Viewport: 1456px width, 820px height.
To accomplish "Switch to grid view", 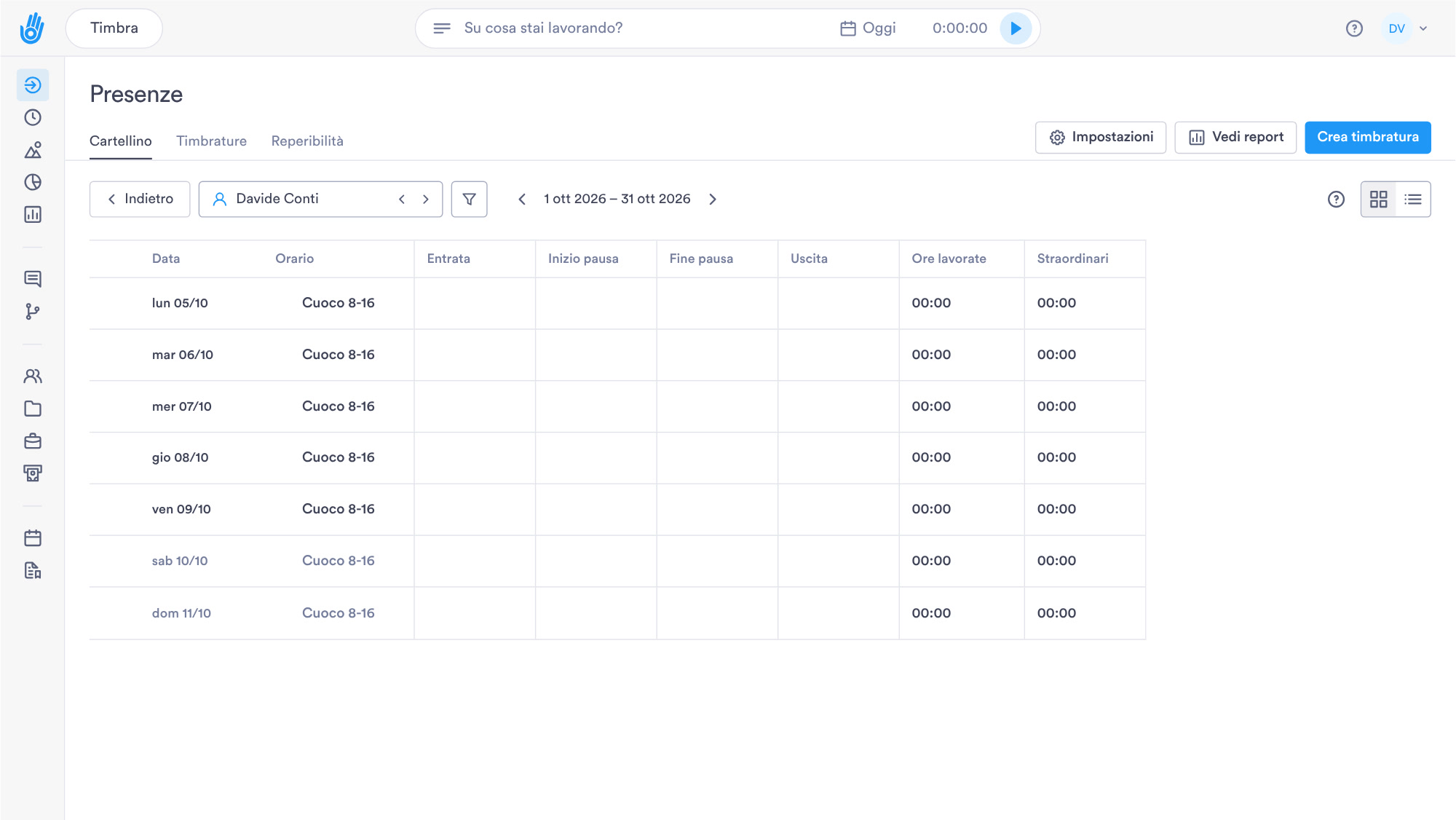I will tap(1378, 200).
